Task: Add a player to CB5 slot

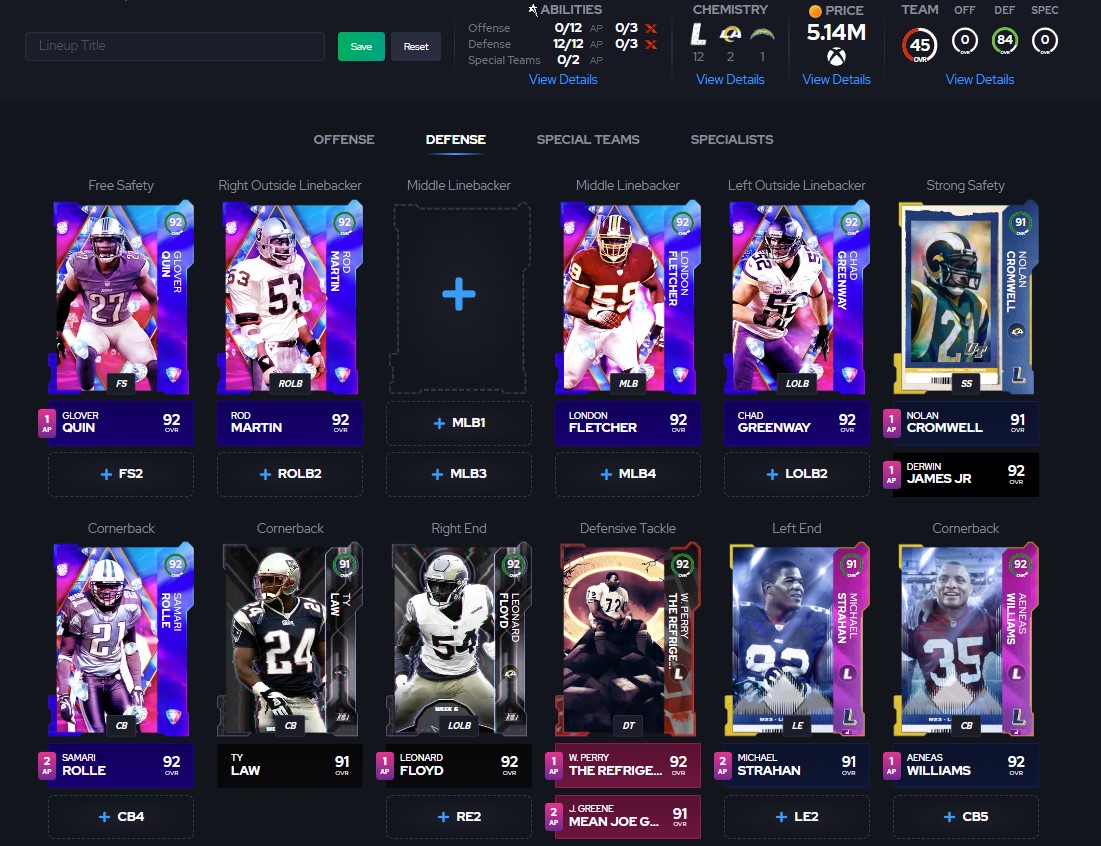Action: (x=965, y=817)
